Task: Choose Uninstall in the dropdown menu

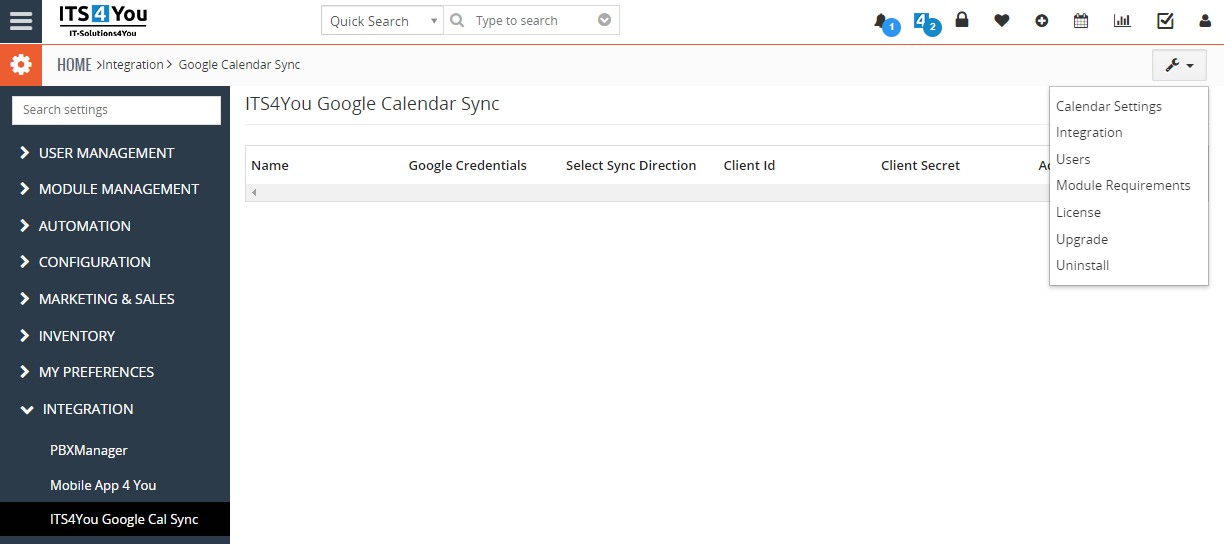Action: point(1082,265)
